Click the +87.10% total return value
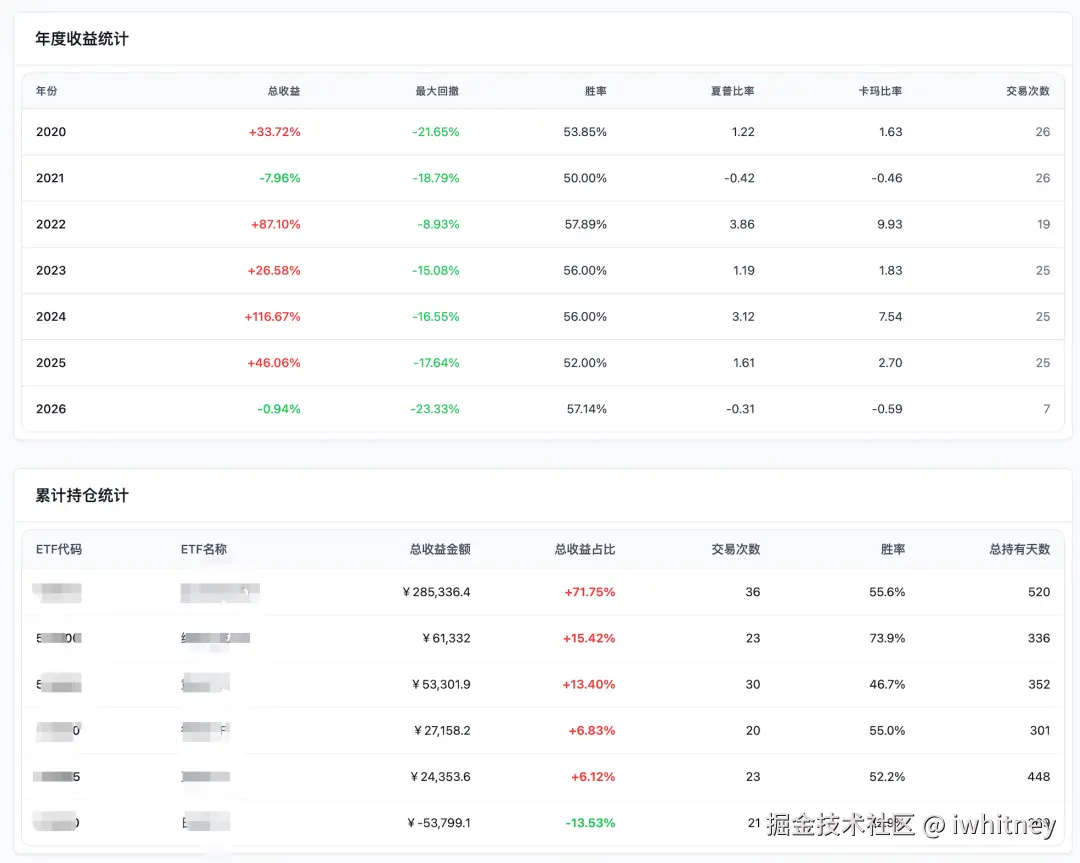Image resolution: width=1080 pixels, height=863 pixels. click(276, 224)
